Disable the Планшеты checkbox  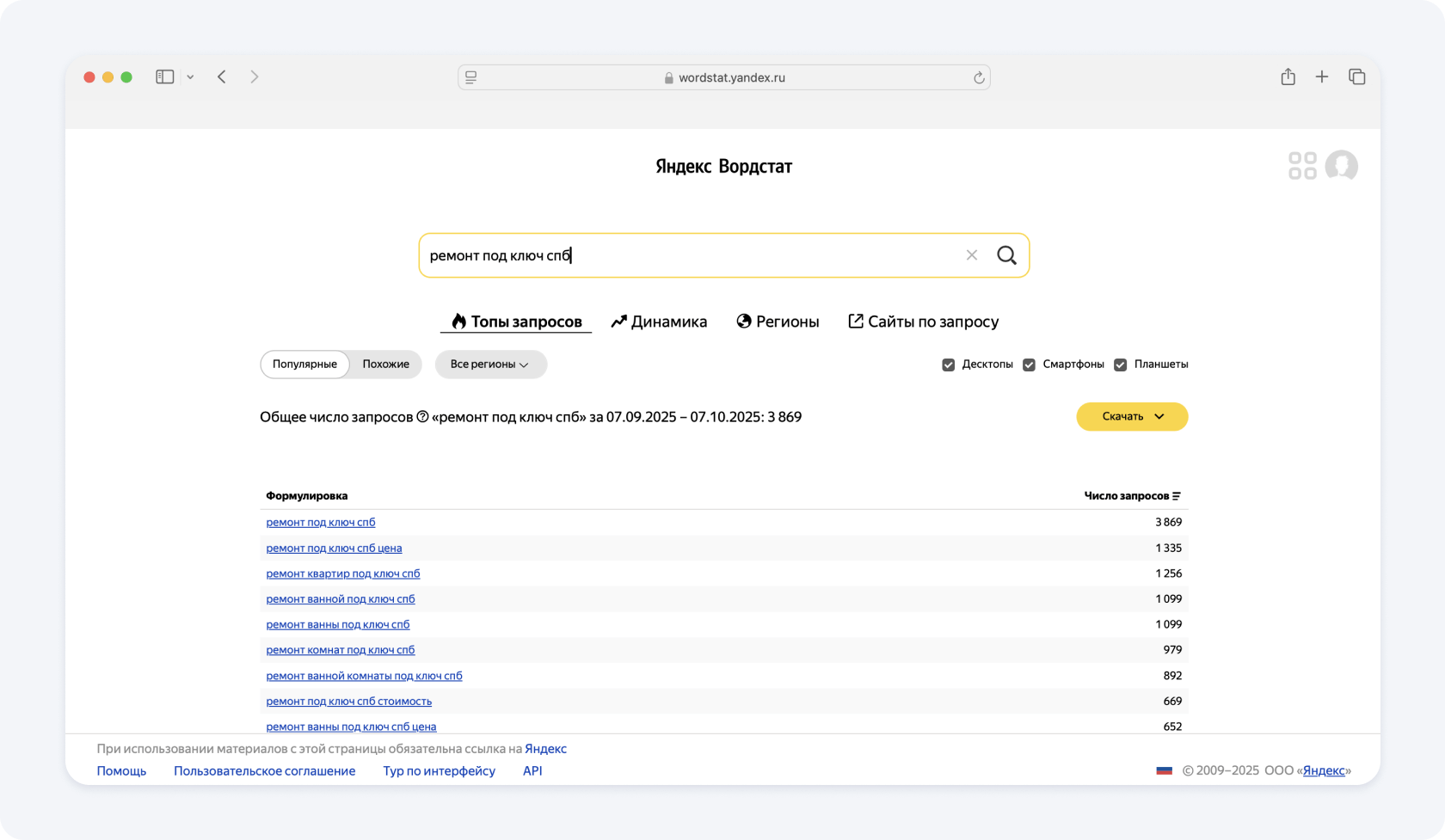tap(1120, 365)
